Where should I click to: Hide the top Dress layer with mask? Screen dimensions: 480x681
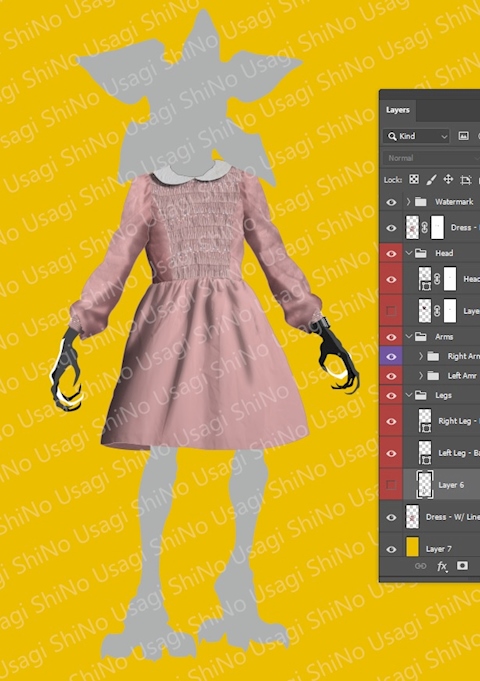391,228
